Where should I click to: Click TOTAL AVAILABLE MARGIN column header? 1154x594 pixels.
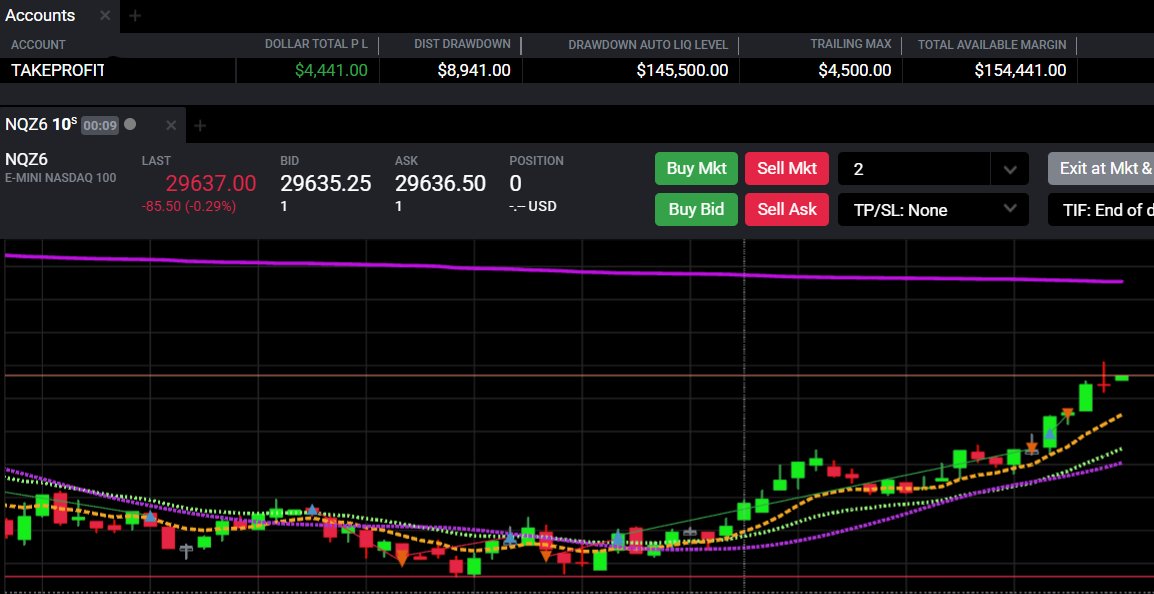pos(991,45)
